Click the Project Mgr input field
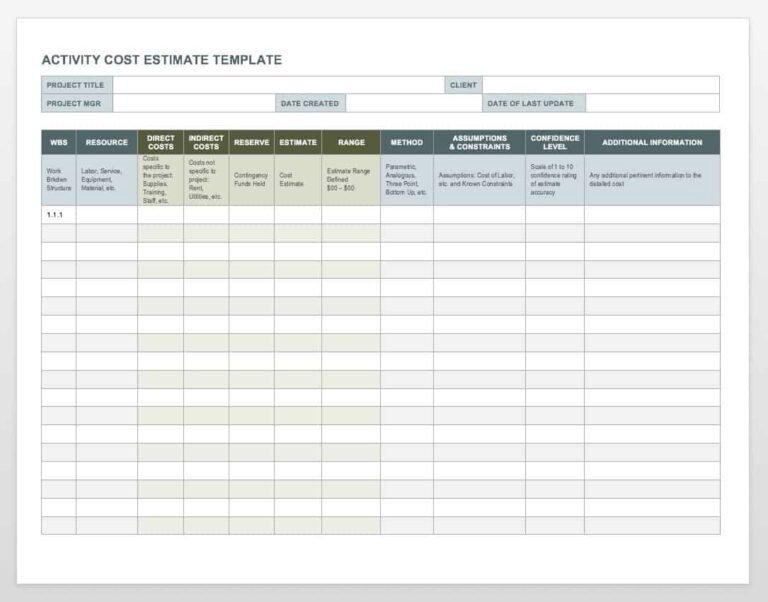 pyautogui.click(x=193, y=103)
